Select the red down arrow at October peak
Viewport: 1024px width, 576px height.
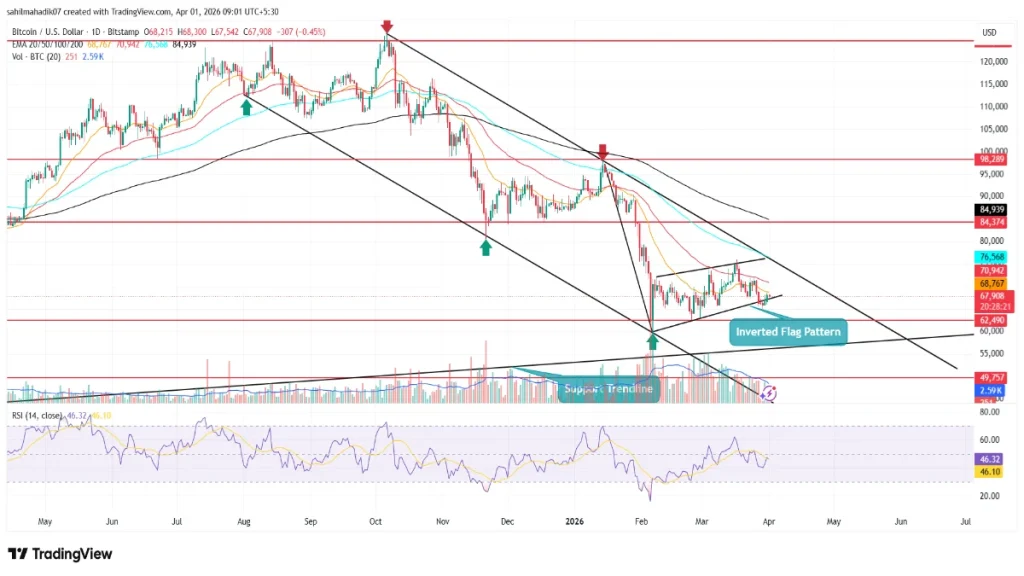coord(386,27)
